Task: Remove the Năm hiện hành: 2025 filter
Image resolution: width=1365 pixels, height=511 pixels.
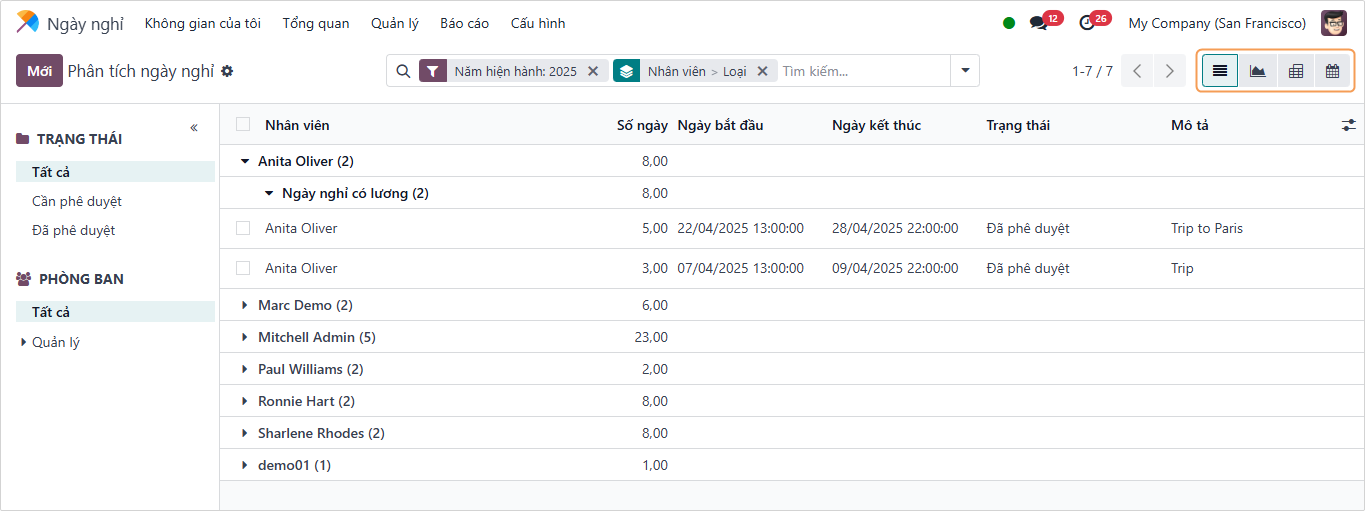Action: click(x=593, y=71)
